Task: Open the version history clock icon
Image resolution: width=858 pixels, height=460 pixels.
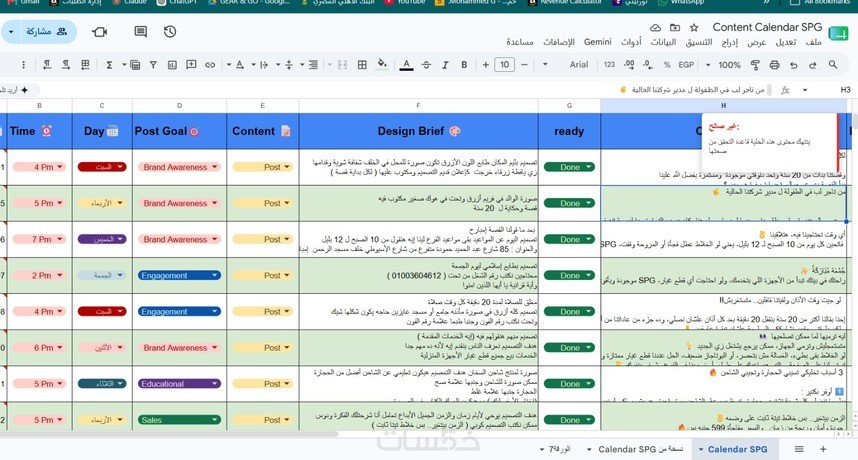Action: tap(170, 32)
